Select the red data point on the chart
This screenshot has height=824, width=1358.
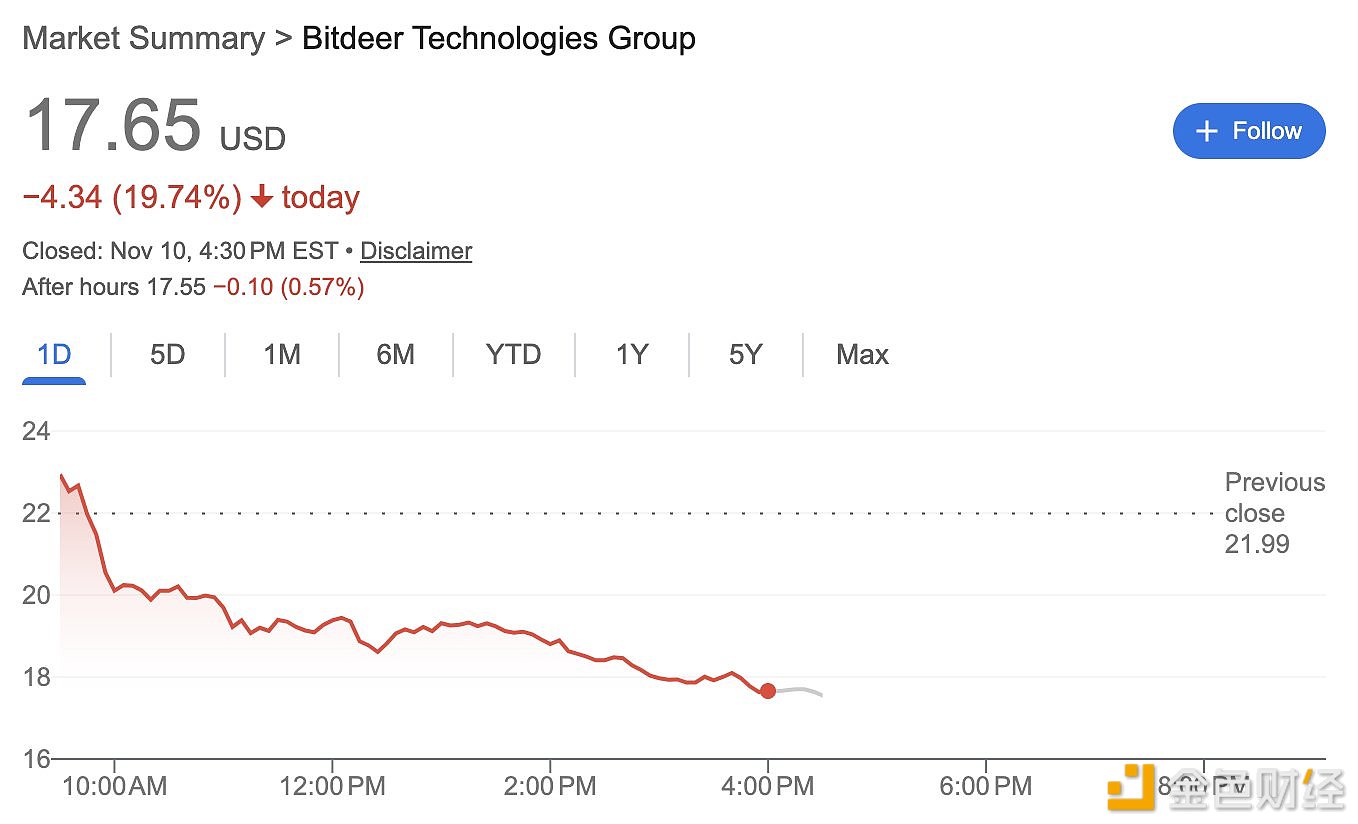click(x=768, y=690)
